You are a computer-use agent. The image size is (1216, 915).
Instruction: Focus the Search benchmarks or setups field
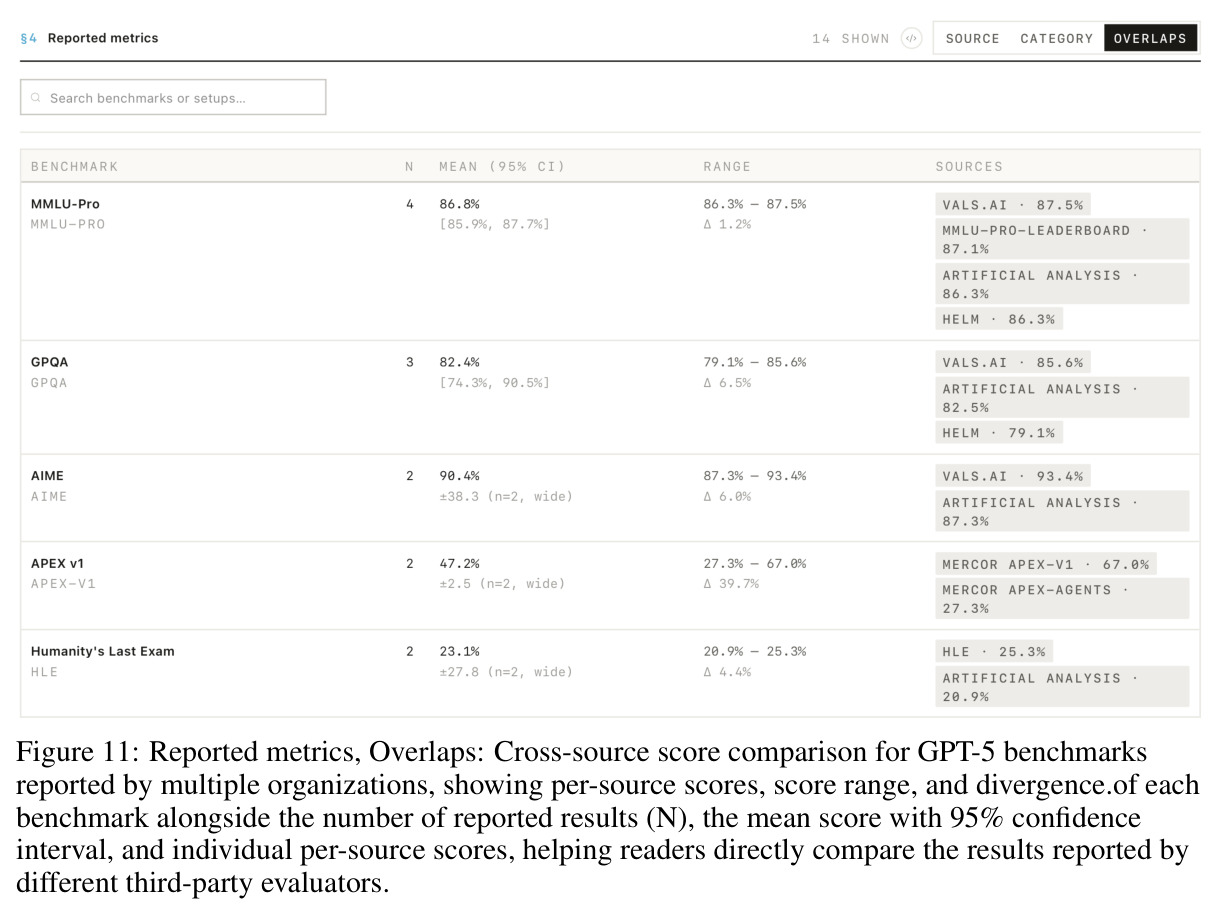click(x=173, y=97)
